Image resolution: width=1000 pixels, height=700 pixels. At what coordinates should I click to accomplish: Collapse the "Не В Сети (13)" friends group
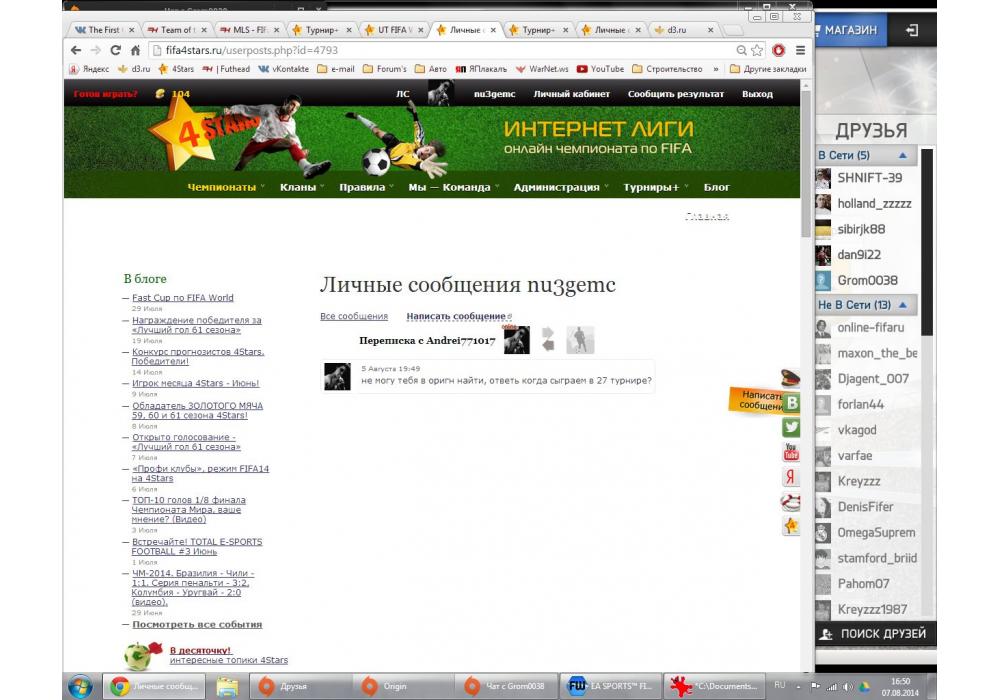click(x=903, y=305)
